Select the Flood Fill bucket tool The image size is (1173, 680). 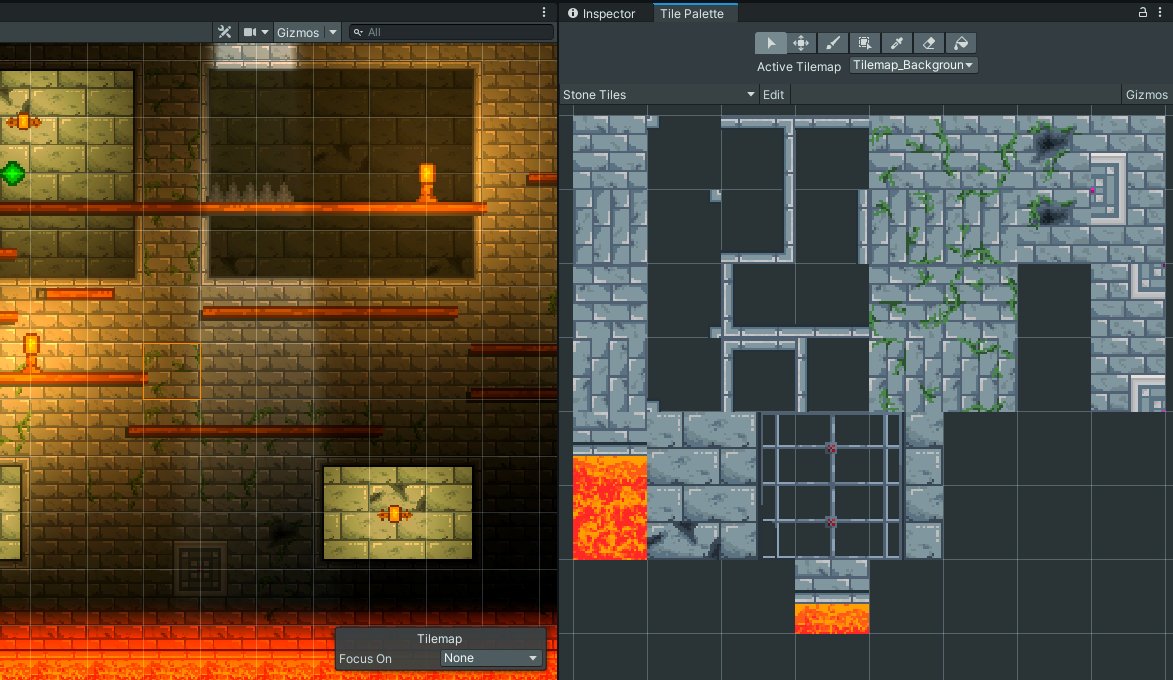coord(961,43)
